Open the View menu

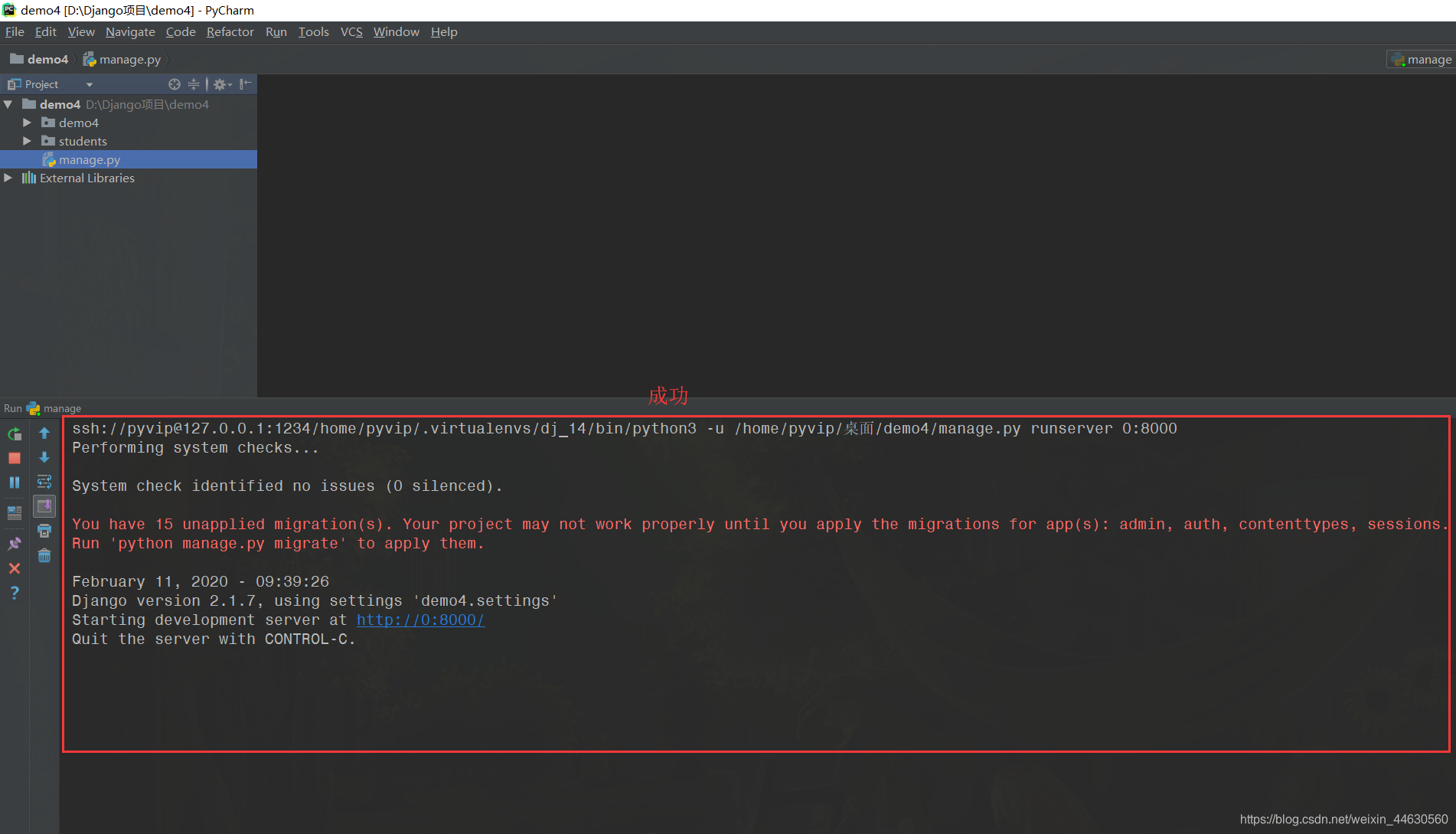(x=81, y=31)
